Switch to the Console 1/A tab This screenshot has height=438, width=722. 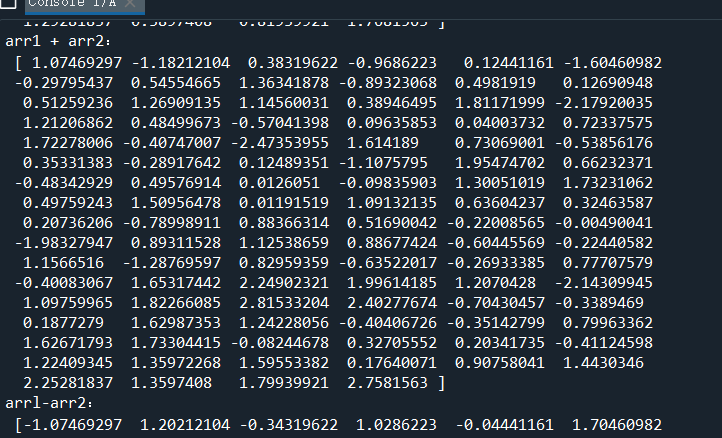85,5
